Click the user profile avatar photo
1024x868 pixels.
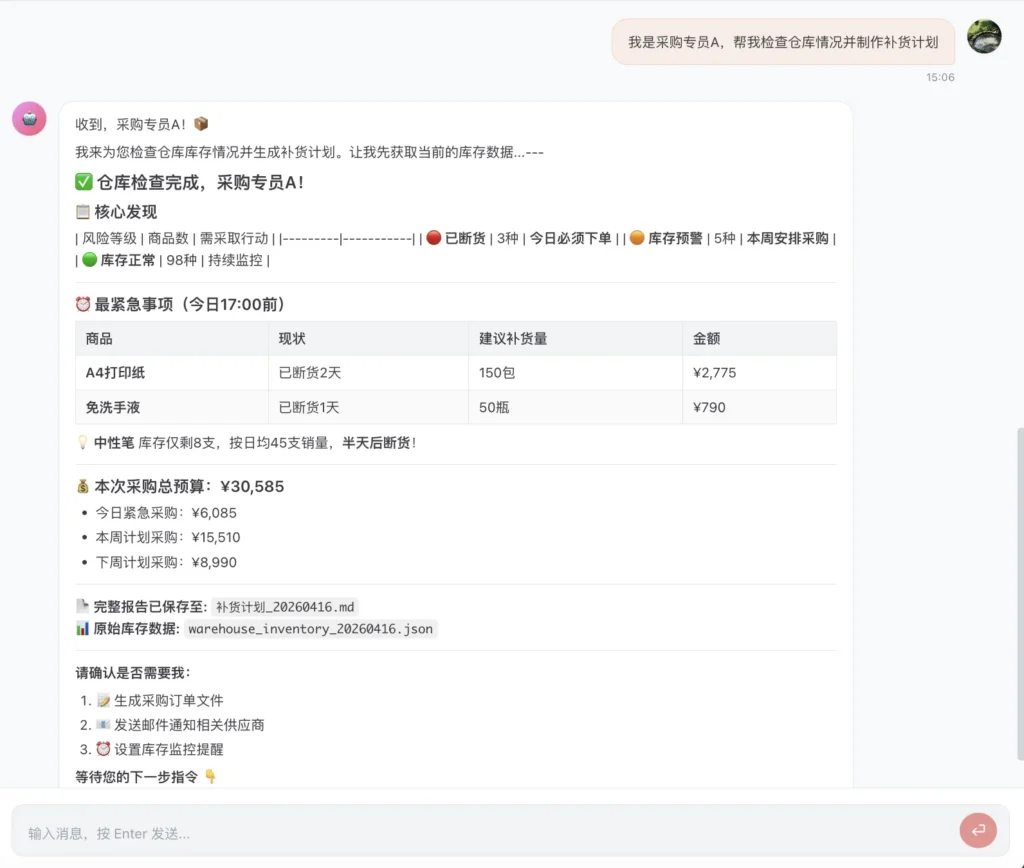coord(984,37)
